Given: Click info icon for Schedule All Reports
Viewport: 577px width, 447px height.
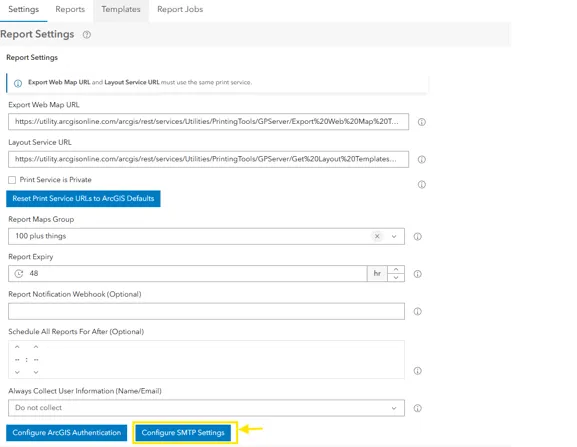Looking at the screenshot, I should pyautogui.click(x=417, y=371).
